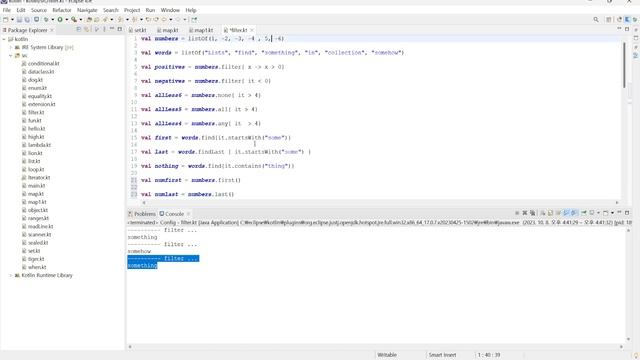Click the Clear Console icon
The height and width of the screenshot is (360, 640).
[543, 213]
